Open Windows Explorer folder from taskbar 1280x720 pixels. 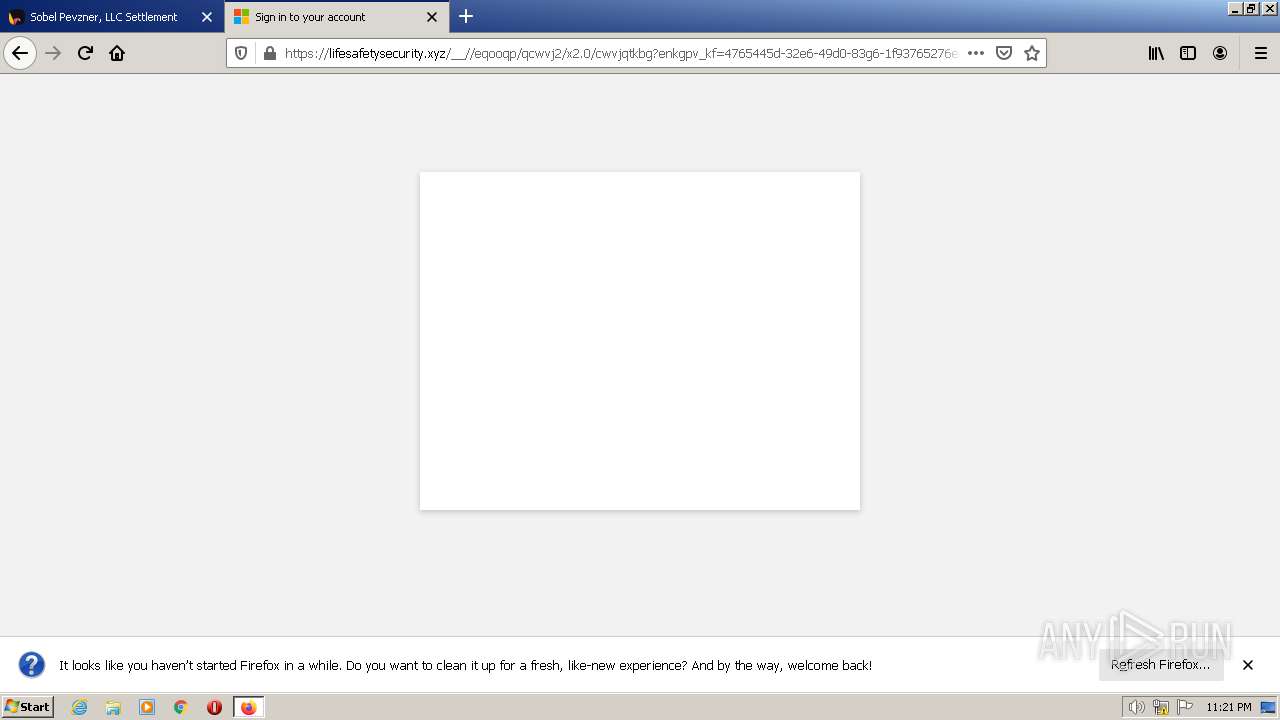coord(113,707)
